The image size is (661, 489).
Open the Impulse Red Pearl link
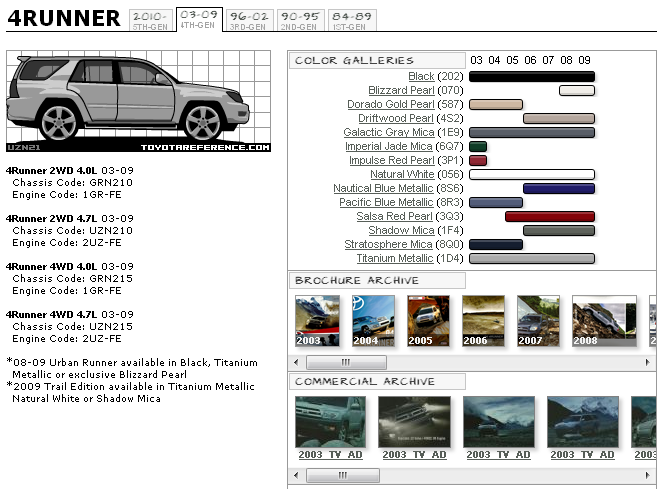392,160
